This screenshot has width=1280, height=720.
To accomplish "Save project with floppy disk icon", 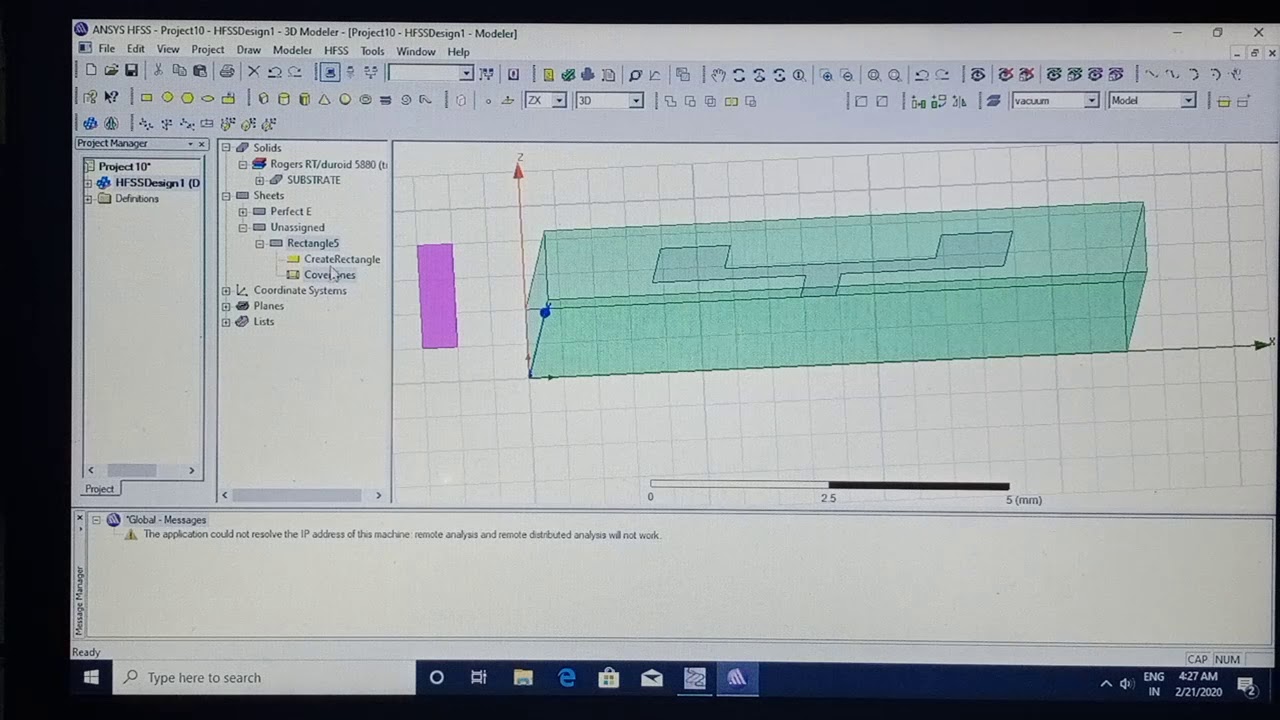I will [x=131, y=72].
